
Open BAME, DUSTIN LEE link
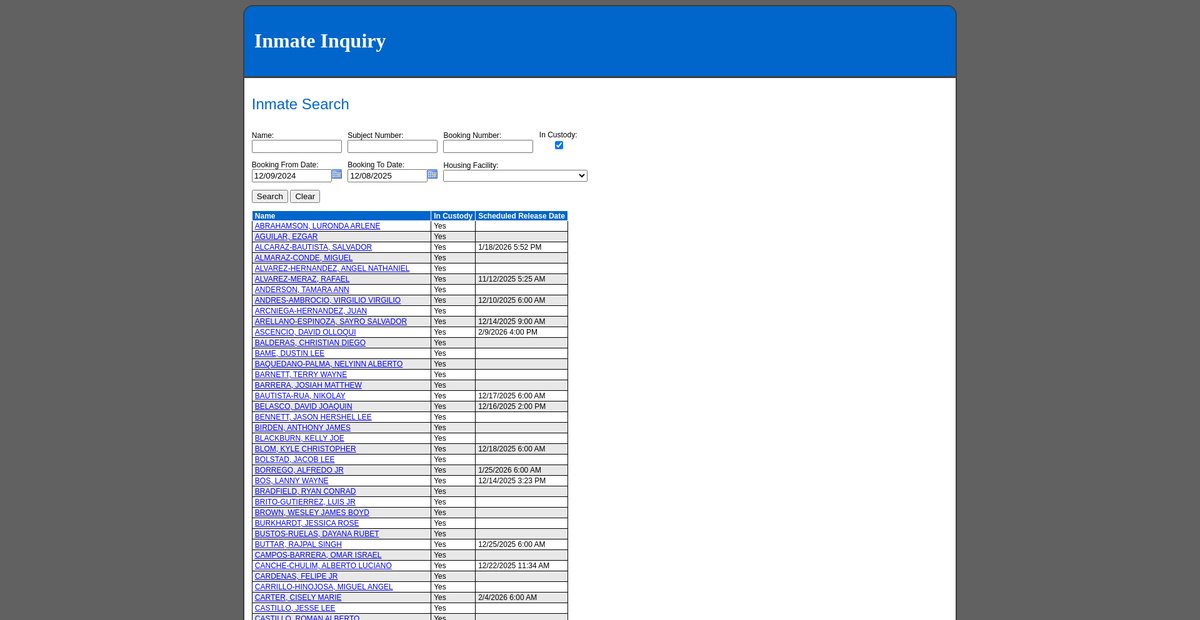[x=290, y=353]
